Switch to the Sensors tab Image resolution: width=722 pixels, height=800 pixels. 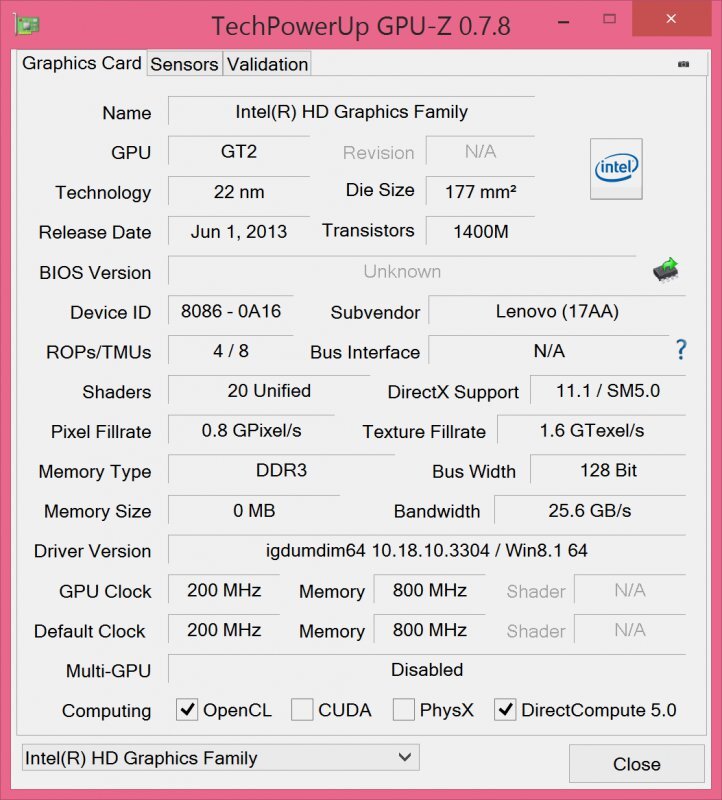coord(184,64)
